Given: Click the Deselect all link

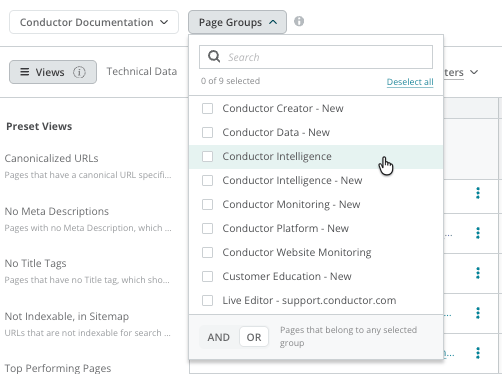Looking at the screenshot, I should 410,82.
